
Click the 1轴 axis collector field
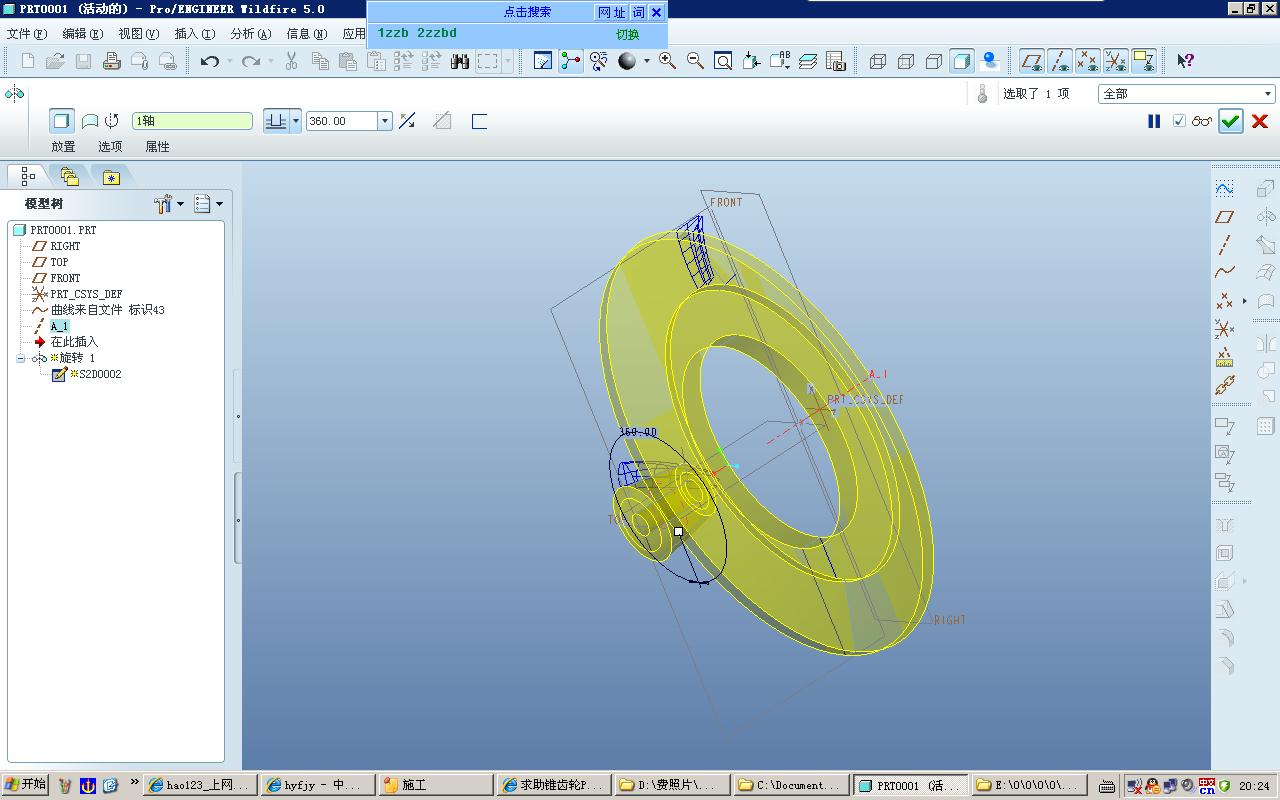(192, 121)
